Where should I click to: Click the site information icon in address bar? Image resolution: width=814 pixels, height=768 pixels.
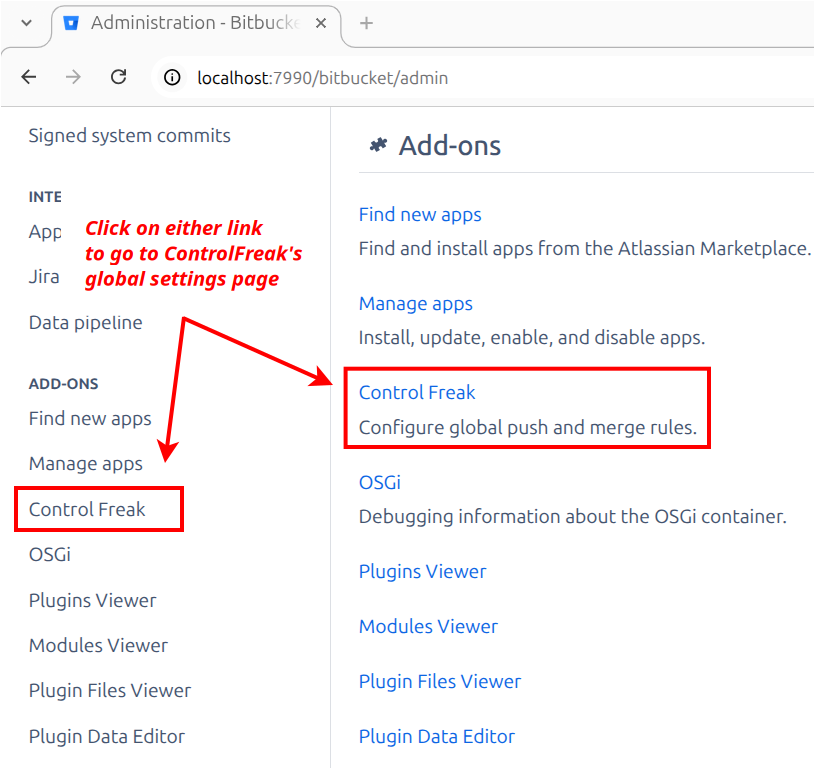[172, 77]
